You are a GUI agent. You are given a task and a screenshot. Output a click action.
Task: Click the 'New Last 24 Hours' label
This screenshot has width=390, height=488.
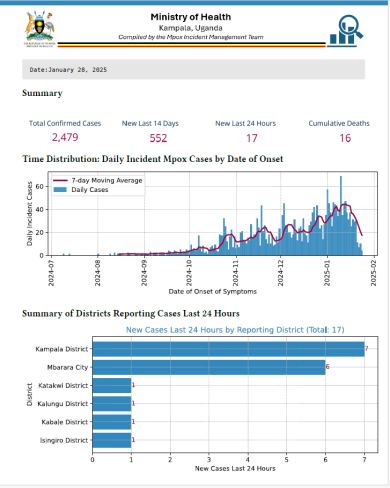pyautogui.click(x=246, y=123)
